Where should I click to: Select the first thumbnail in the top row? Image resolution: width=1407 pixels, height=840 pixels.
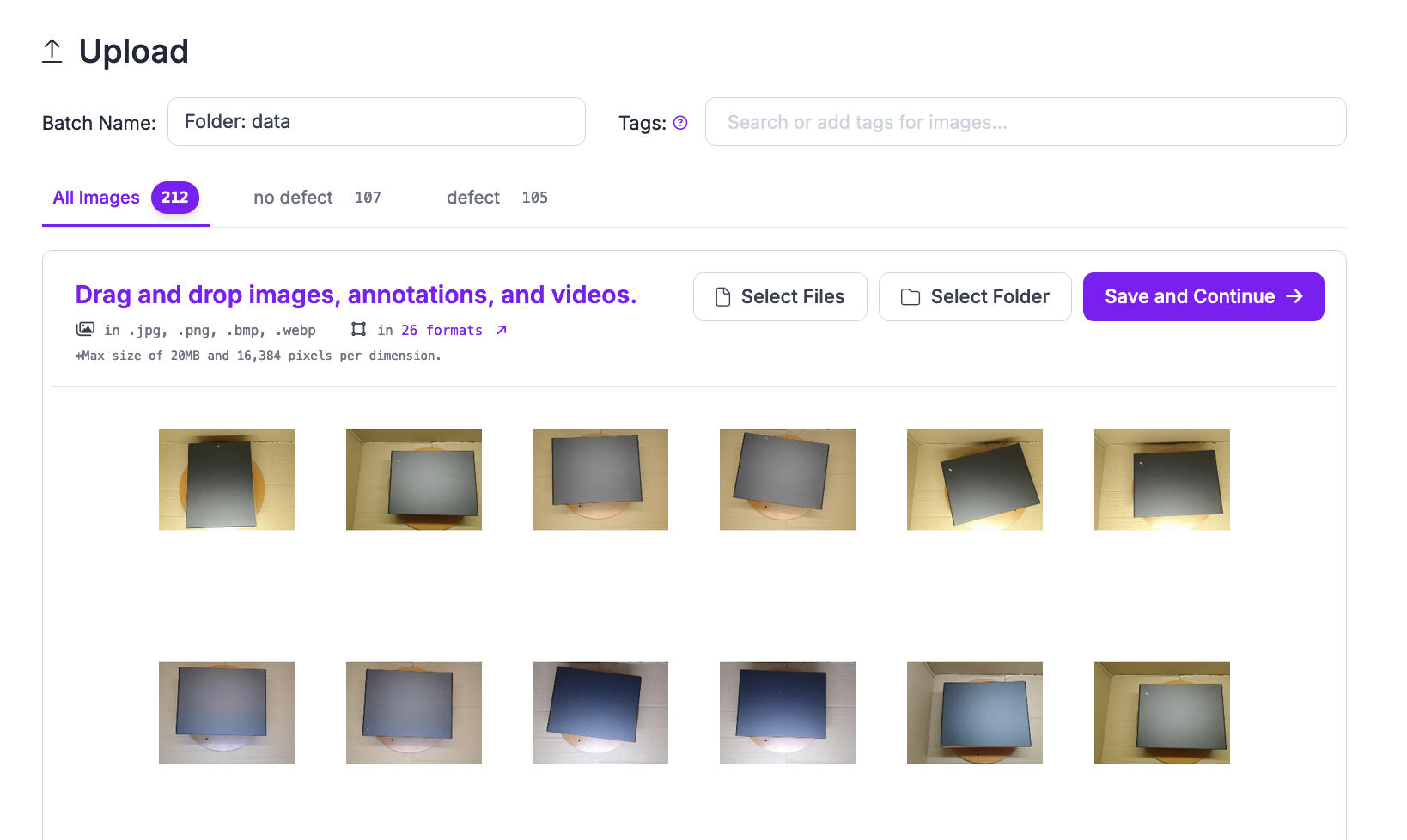coord(227,480)
